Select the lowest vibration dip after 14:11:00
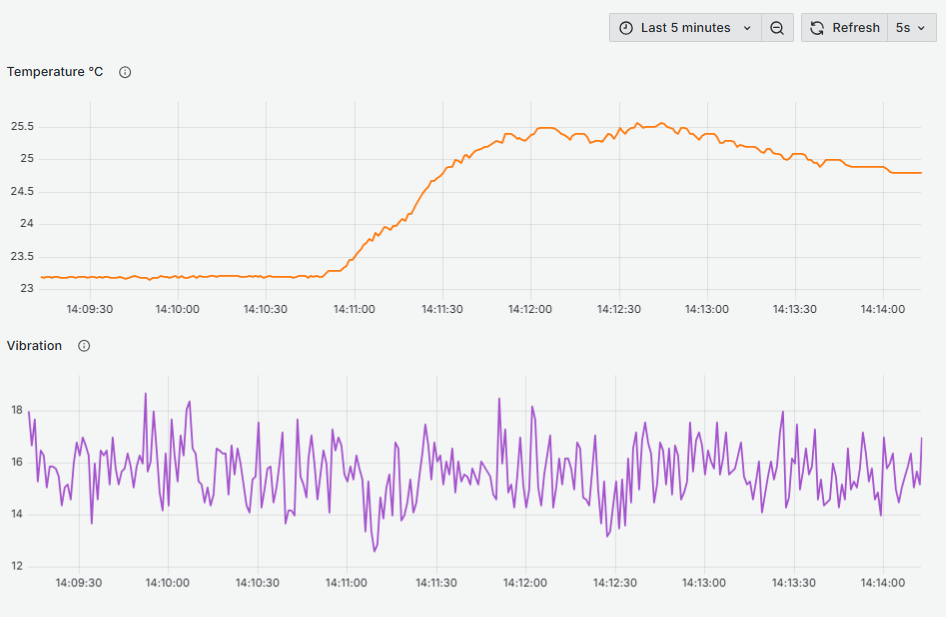 (x=375, y=550)
